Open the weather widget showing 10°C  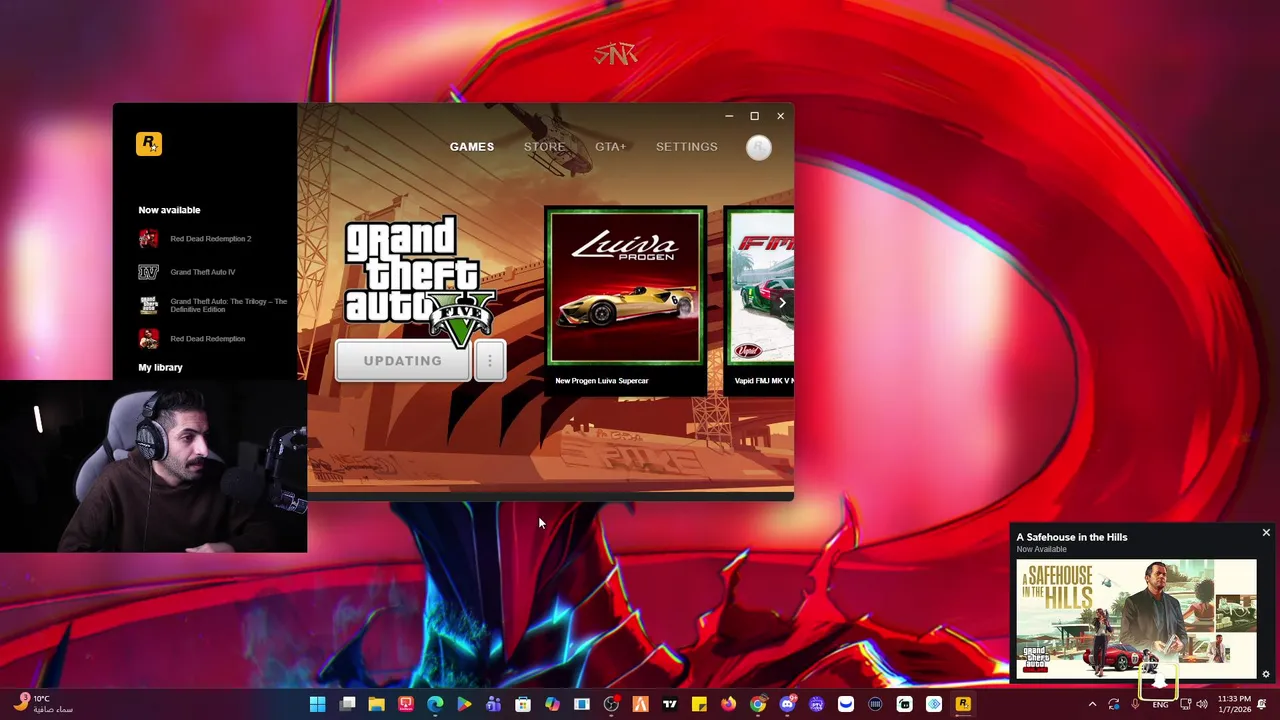pos(42,704)
